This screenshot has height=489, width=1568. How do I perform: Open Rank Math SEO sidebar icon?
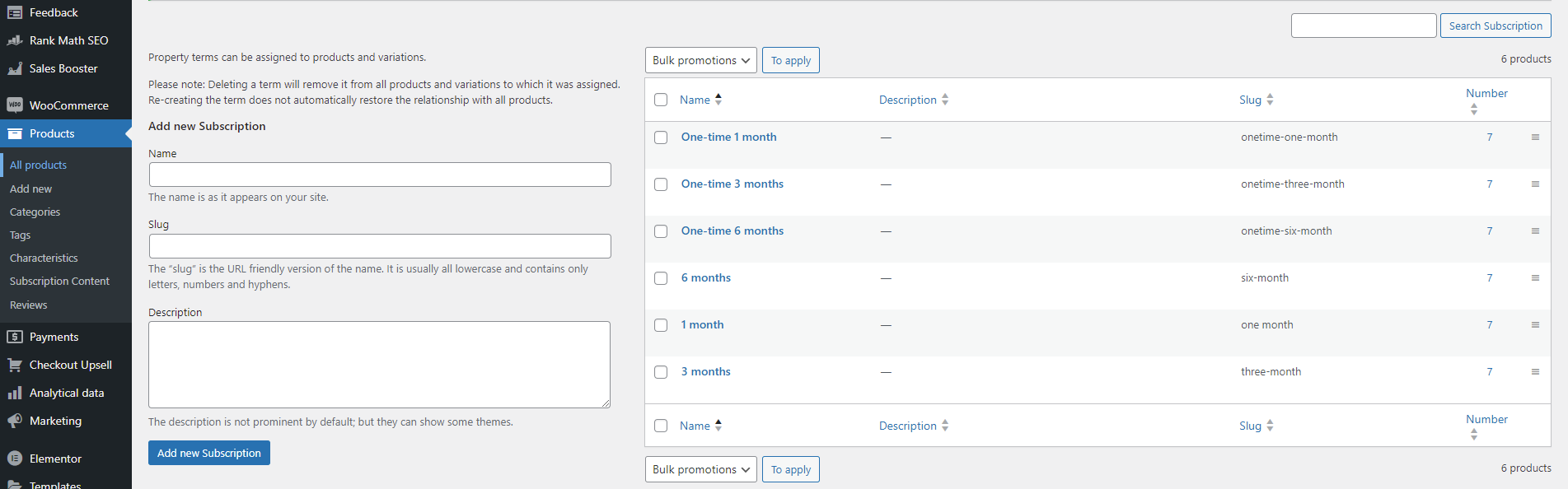pos(15,40)
